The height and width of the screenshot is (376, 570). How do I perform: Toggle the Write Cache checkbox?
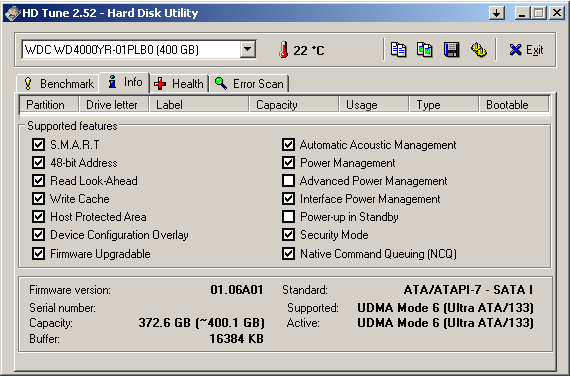pyautogui.click(x=39, y=199)
